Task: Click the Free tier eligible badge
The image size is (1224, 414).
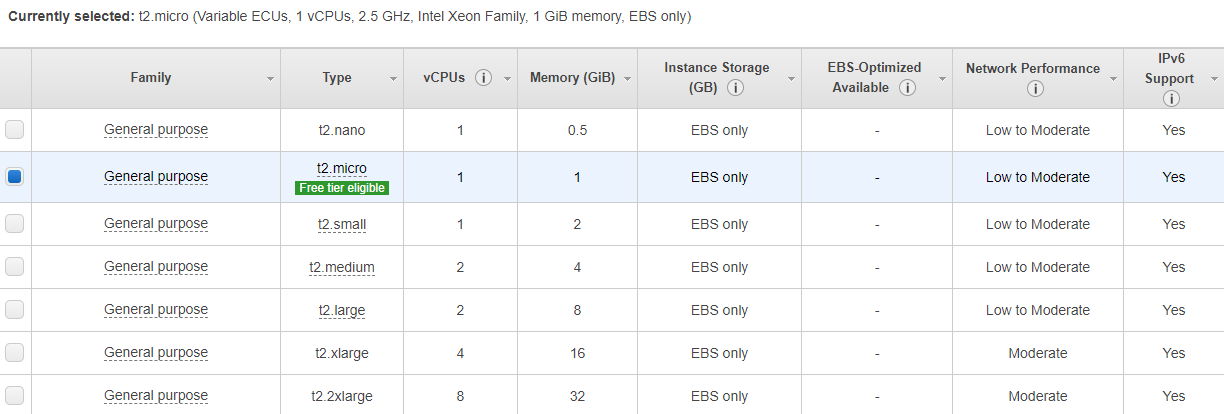Action: click(342, 187)
